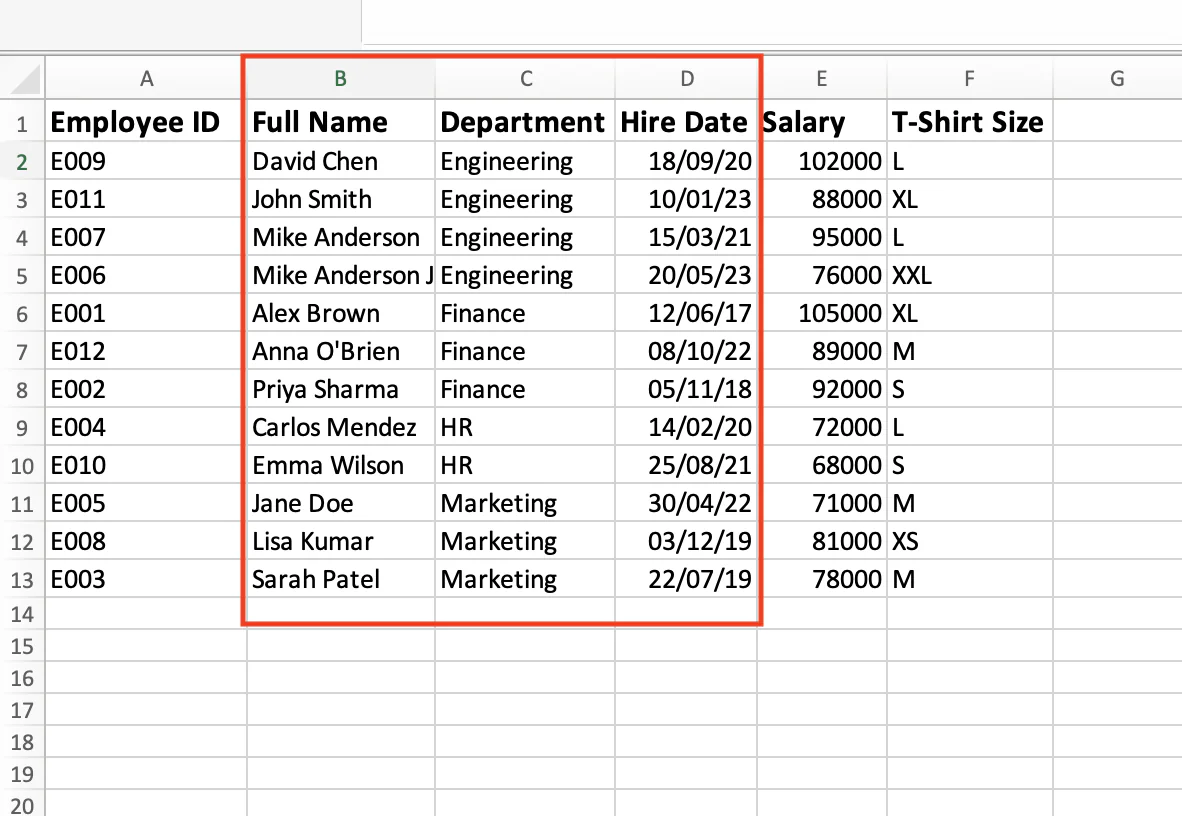Select column C header
1182x816 pixels.
coord(525,78)
